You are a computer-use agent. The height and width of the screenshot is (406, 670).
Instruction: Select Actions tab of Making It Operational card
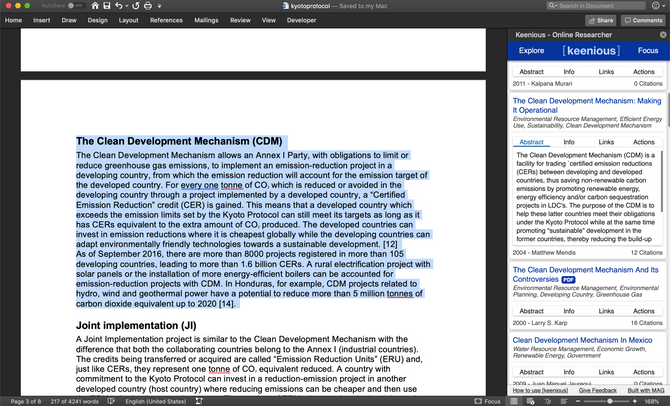click(x=644, y=142)
